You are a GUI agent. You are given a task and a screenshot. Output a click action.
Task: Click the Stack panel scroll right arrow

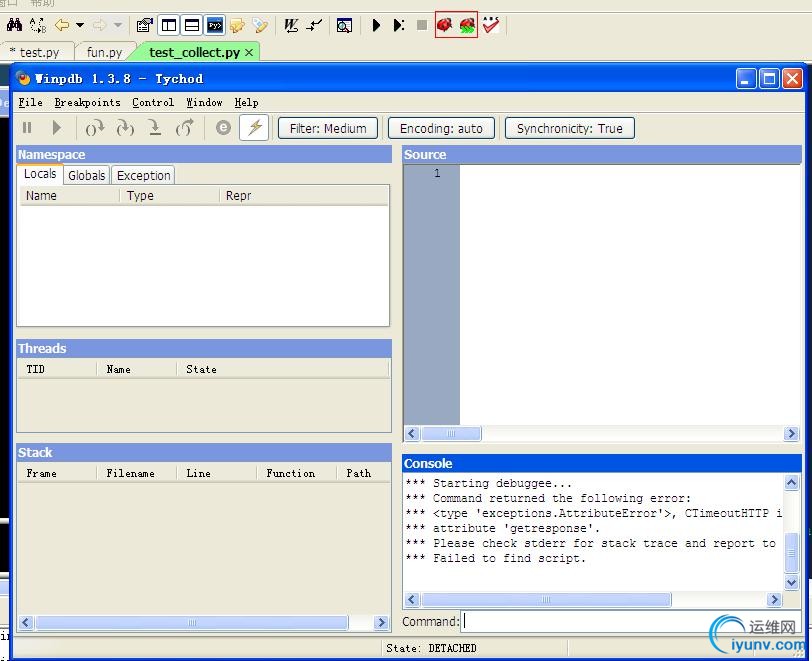click(x=381, y=622)
